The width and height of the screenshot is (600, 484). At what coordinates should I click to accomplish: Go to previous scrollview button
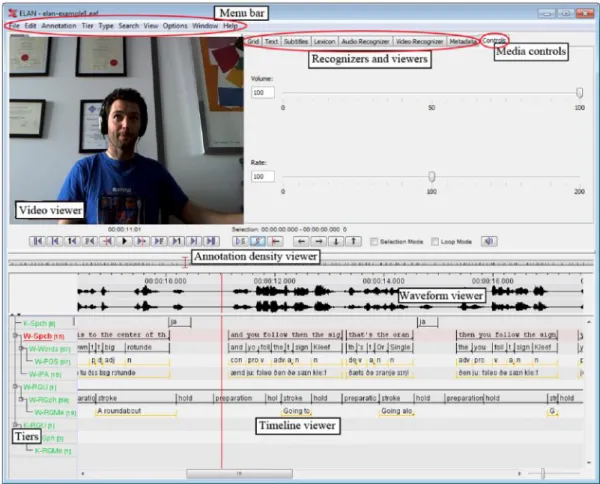coord(55,241)
